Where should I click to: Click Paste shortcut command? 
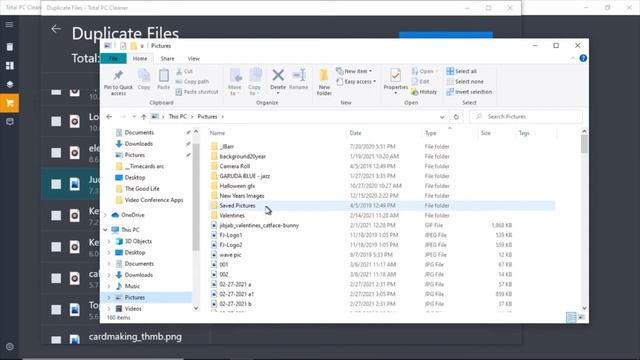coord(197,92)
